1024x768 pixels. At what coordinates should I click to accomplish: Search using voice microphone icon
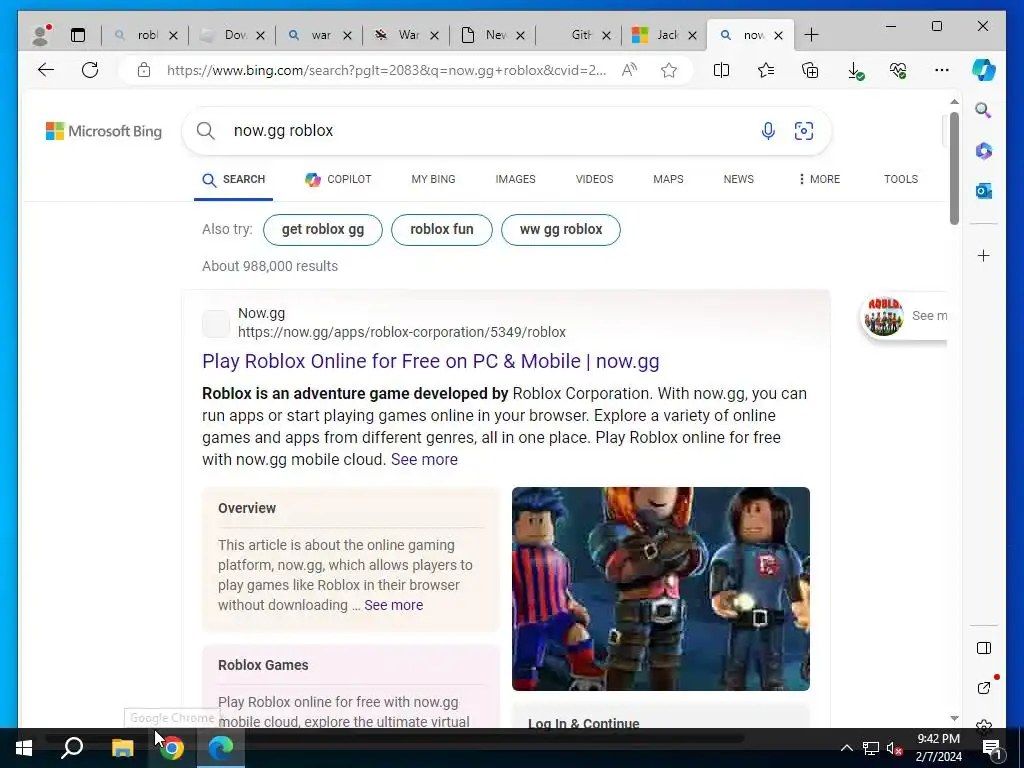768,131
